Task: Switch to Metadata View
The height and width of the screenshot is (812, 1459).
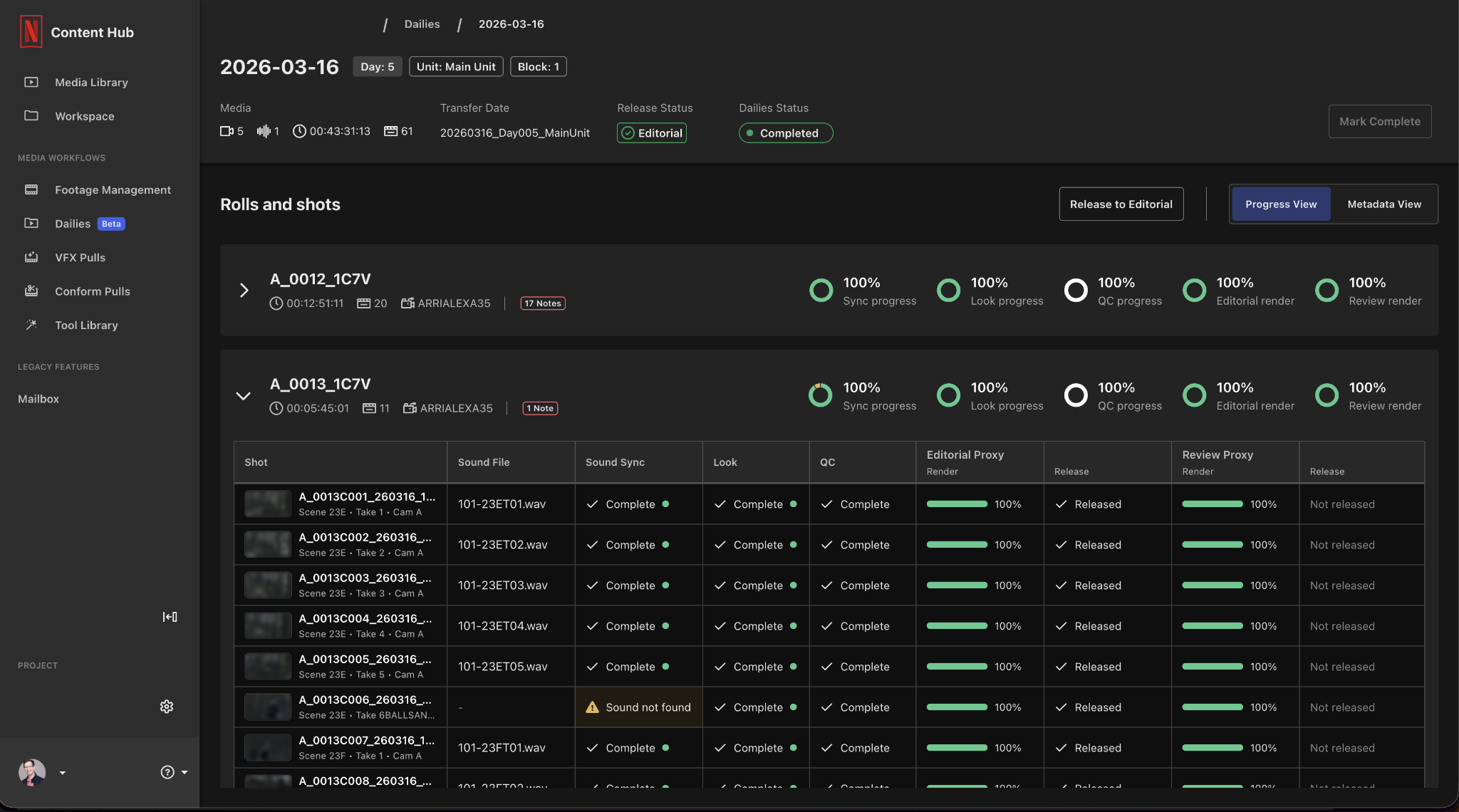Action: click(1384, 204)
